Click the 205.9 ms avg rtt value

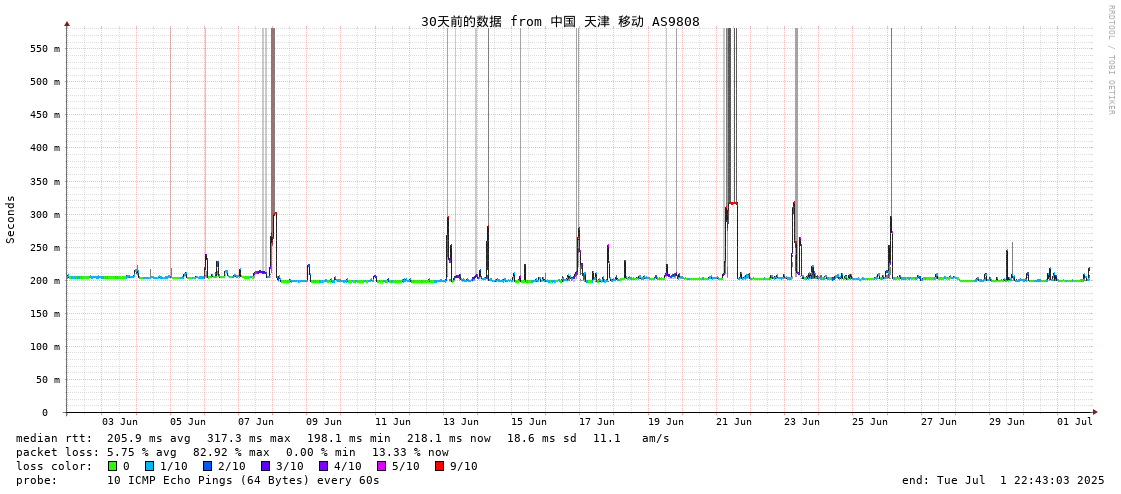tap(149, 438)
